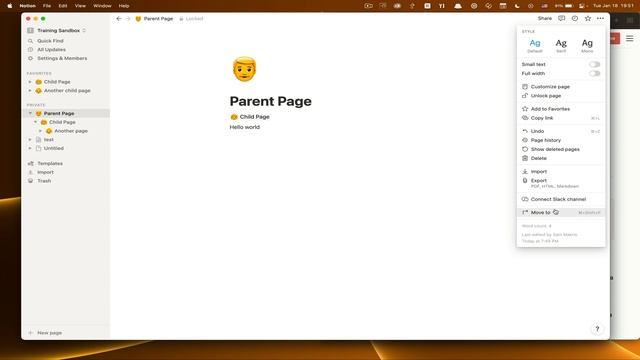Viewport: 640px width, 360px height.
Task: Select Unlock page in menu
Action: [x=561, y=96]
